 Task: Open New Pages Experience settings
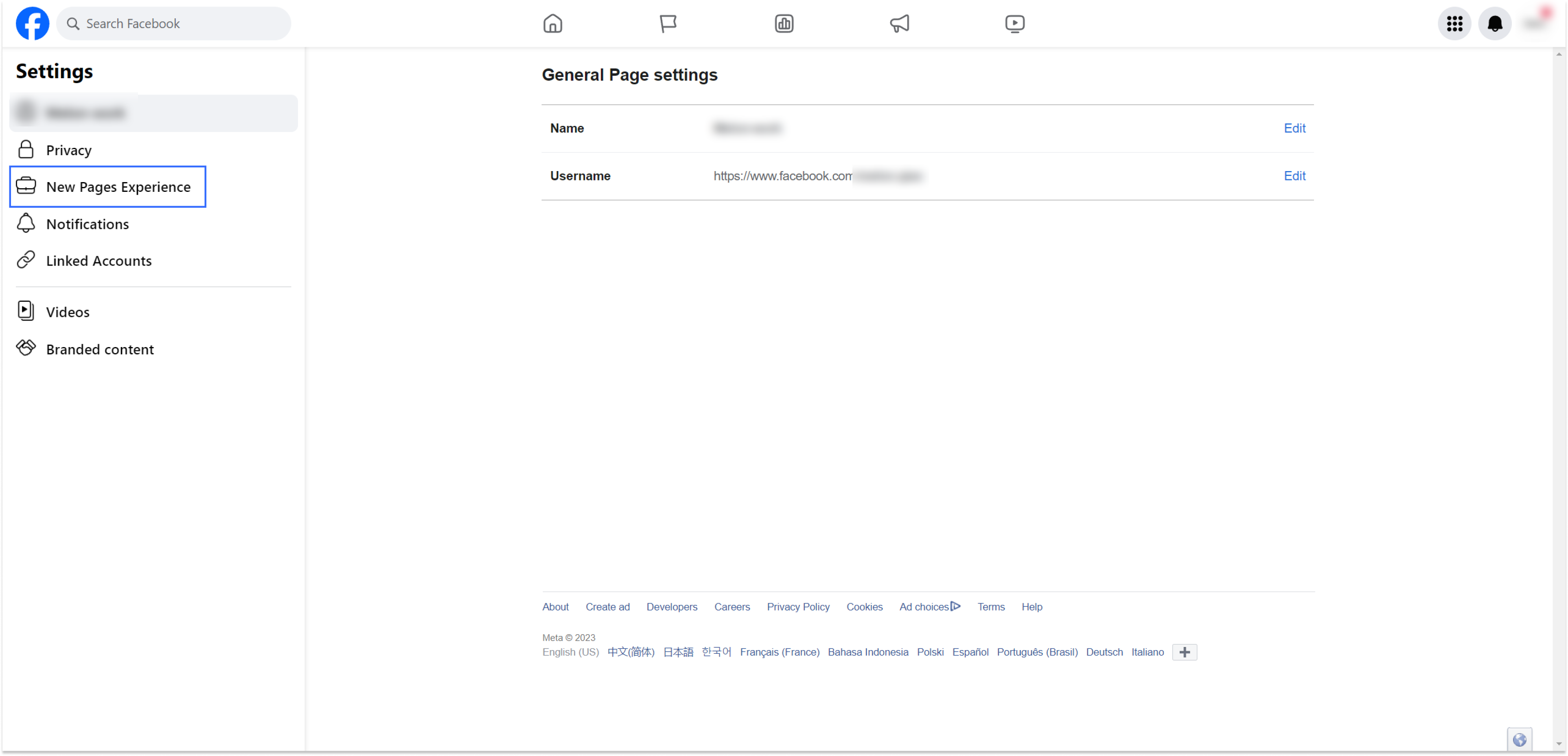coord(118,187)
